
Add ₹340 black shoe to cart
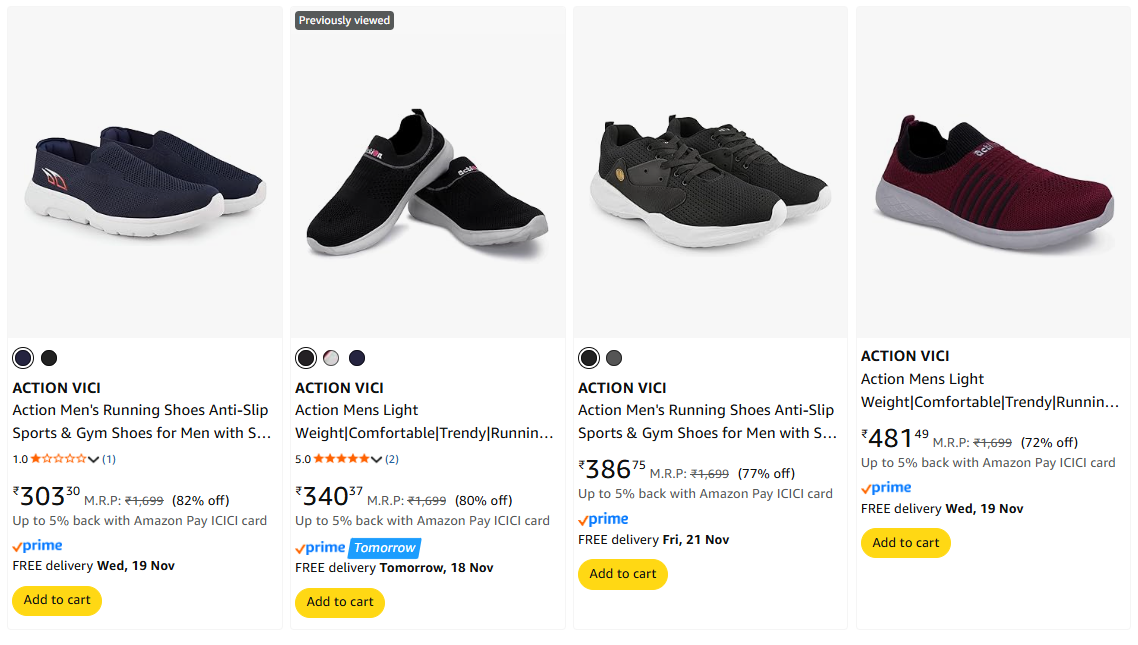(x=340, y=602)
